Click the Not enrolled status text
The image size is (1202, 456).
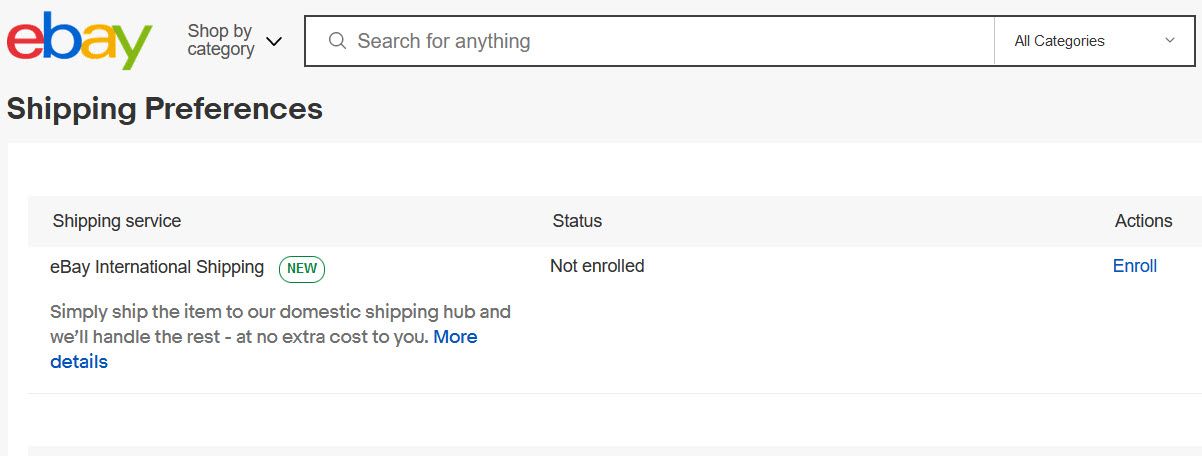tap(597, 266)
